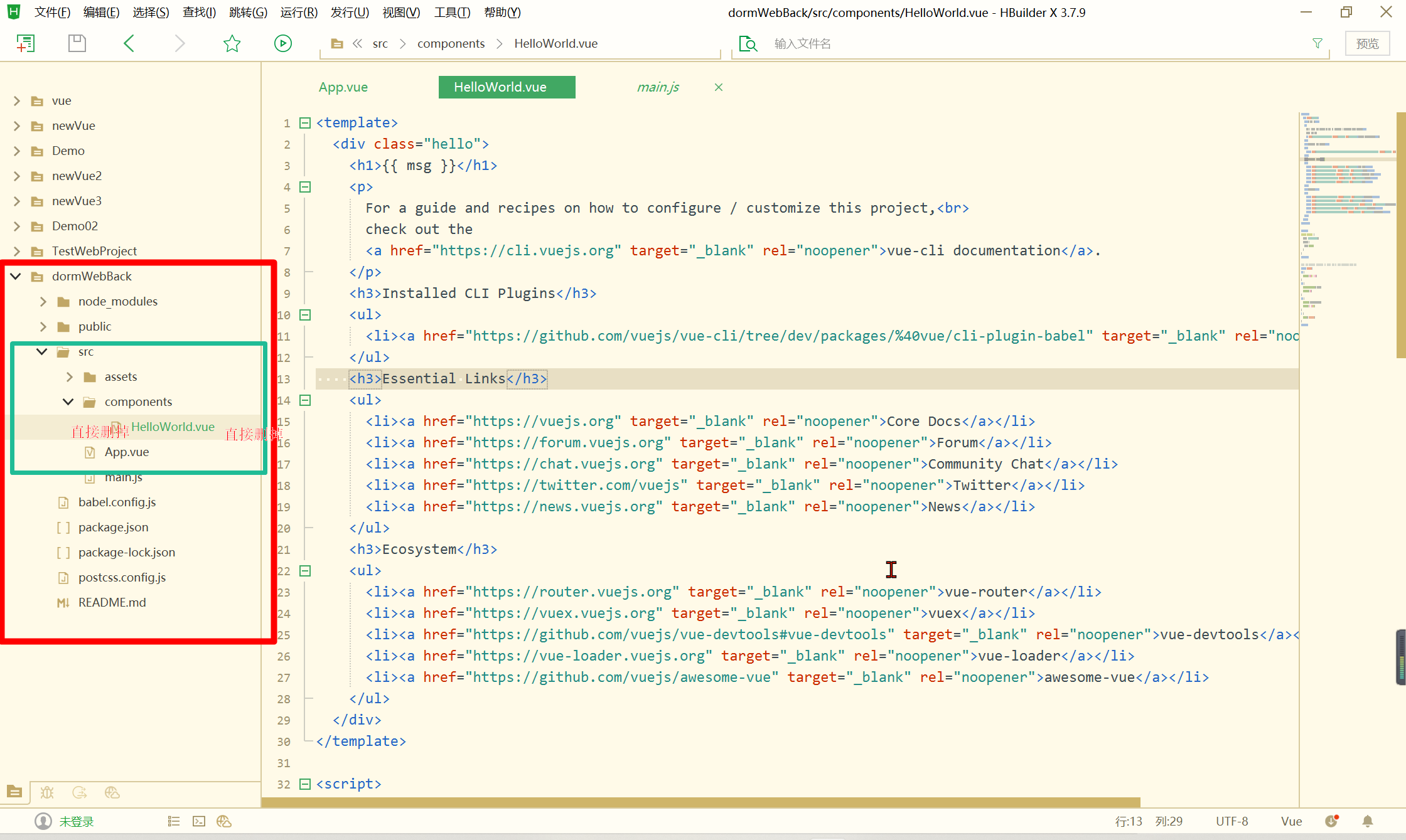Image resolution: width=1406 pixels, height=840 pixels.
Task: Expand the Demo02 project folder
Action: tap(17, 226)
